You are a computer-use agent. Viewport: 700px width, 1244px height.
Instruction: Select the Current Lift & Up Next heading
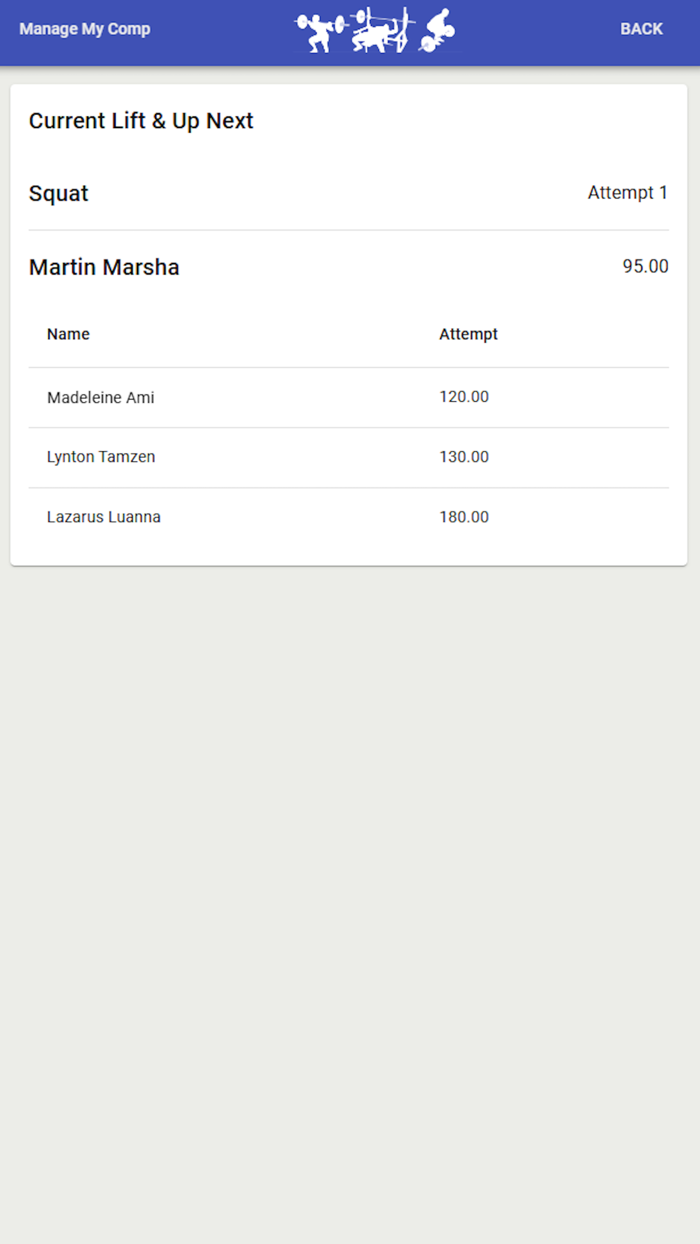click(141, 120)
